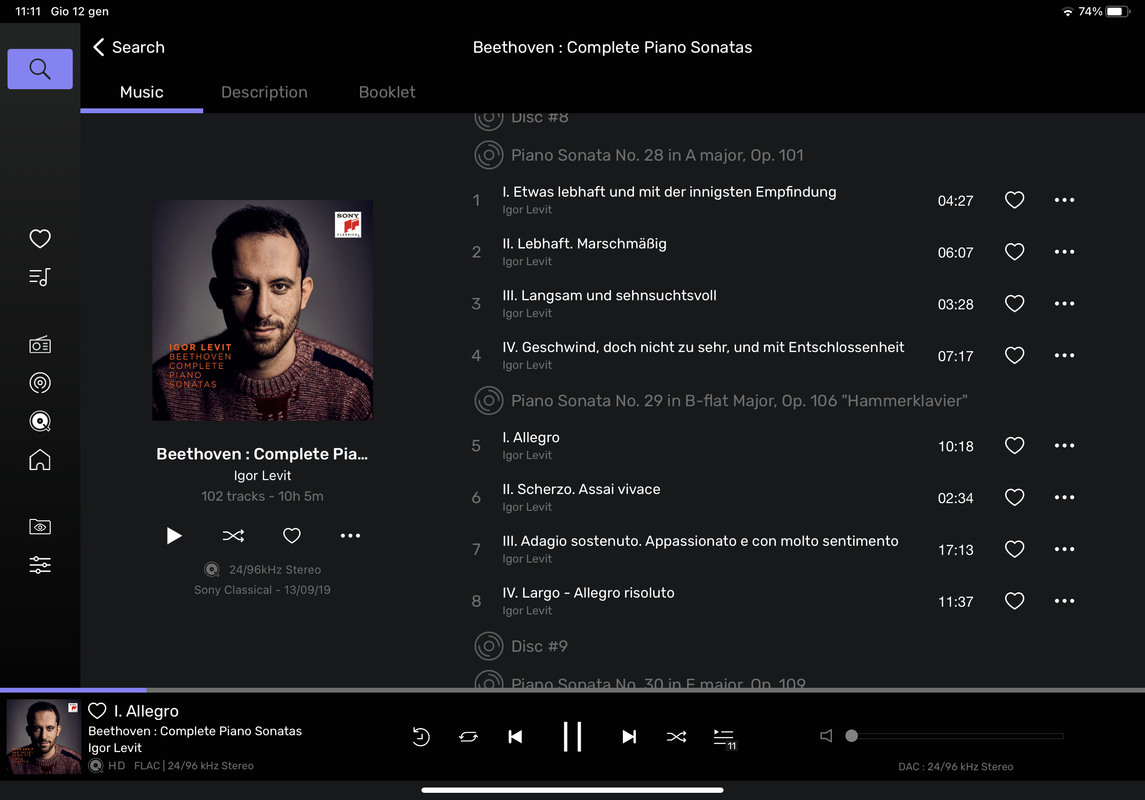Toggle repeat mode in the player

[x=469, y=736]
